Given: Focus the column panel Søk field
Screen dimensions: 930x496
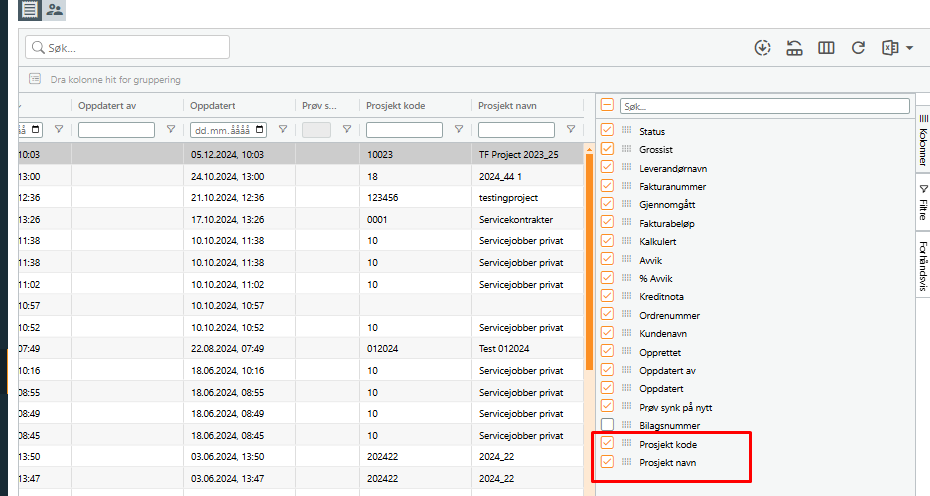Looking at the screenshot, I should tap(765, 106).
